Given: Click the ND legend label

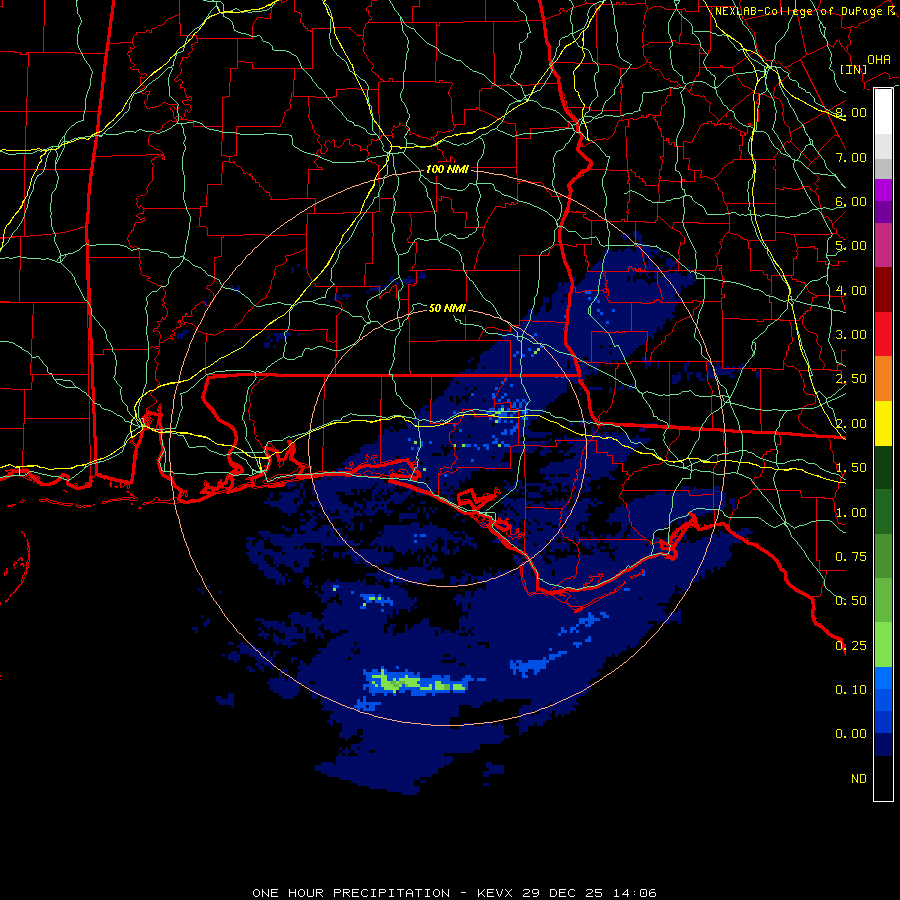Looking at the screenshot, I should pyautogui.click(x=859, y=779).
